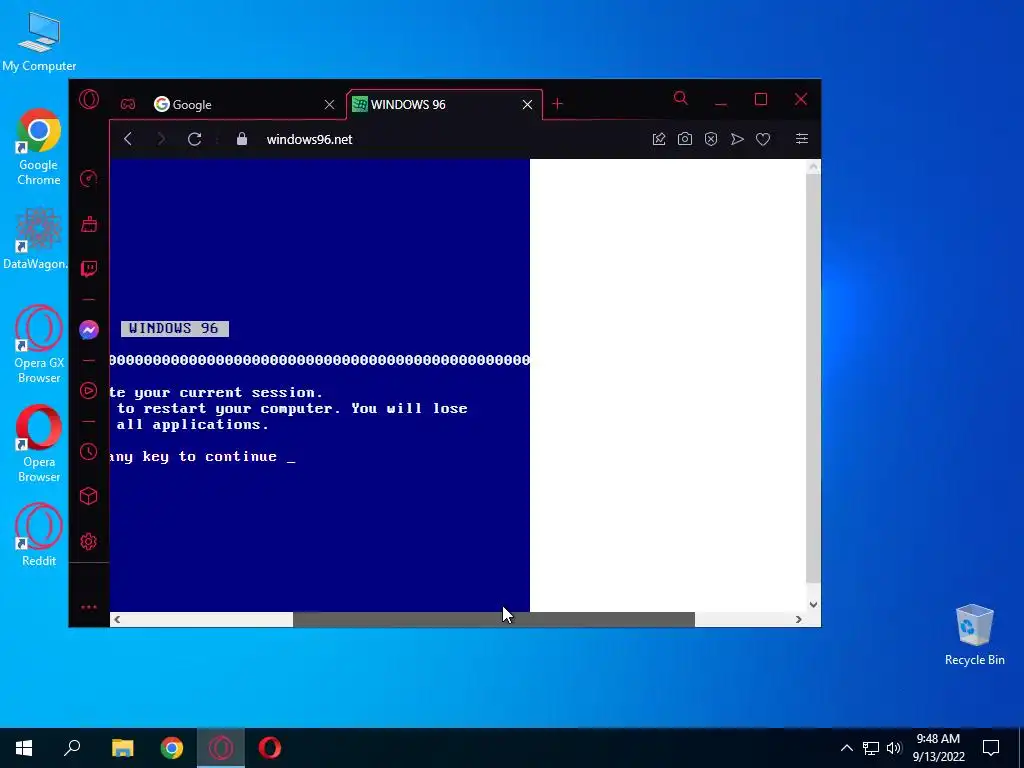Open Settings gear in the sidebar
The image size is (1024, 768).
coord(89,541)
